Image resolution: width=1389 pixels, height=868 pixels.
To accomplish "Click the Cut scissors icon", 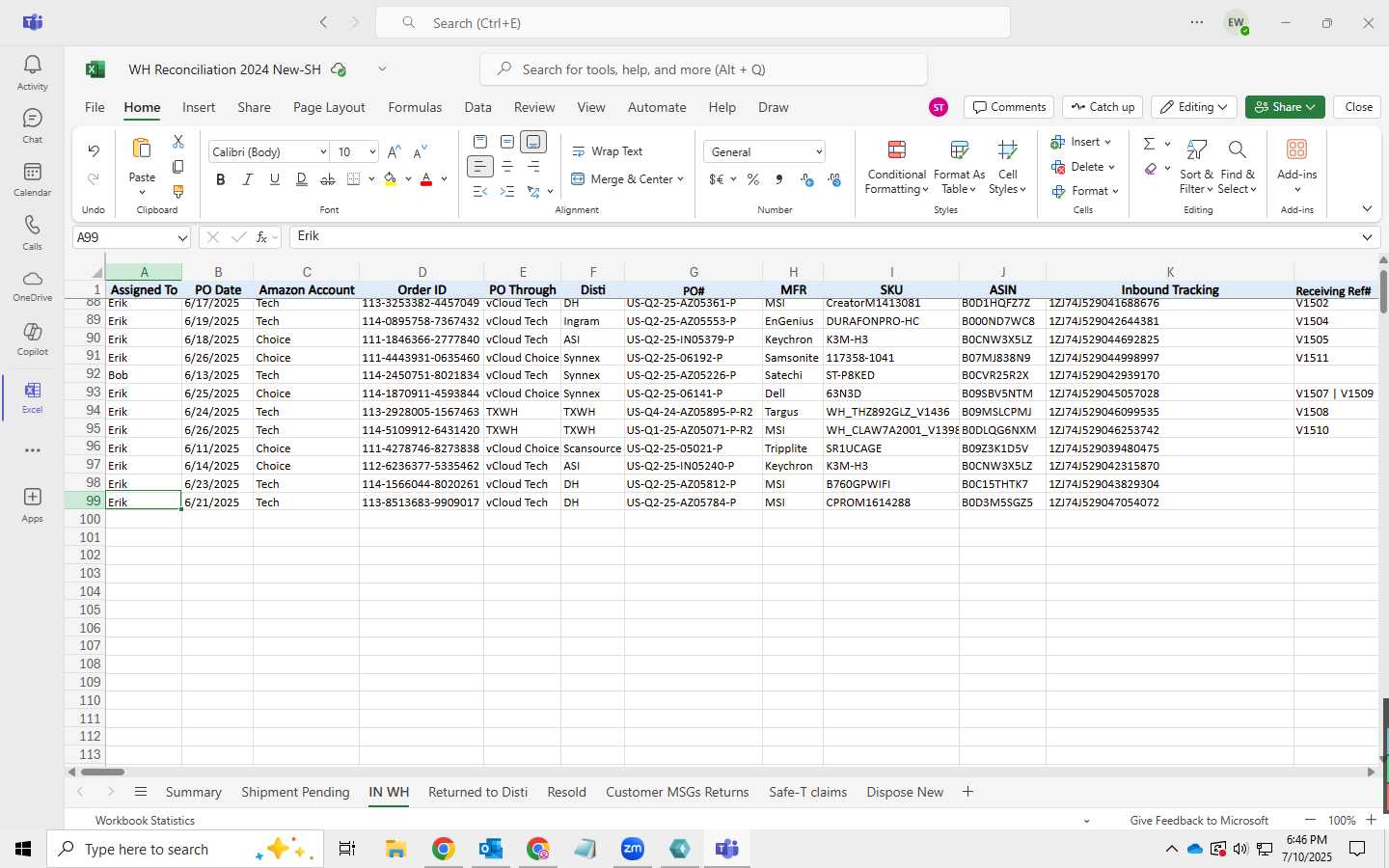I will [x=177, y=142].
